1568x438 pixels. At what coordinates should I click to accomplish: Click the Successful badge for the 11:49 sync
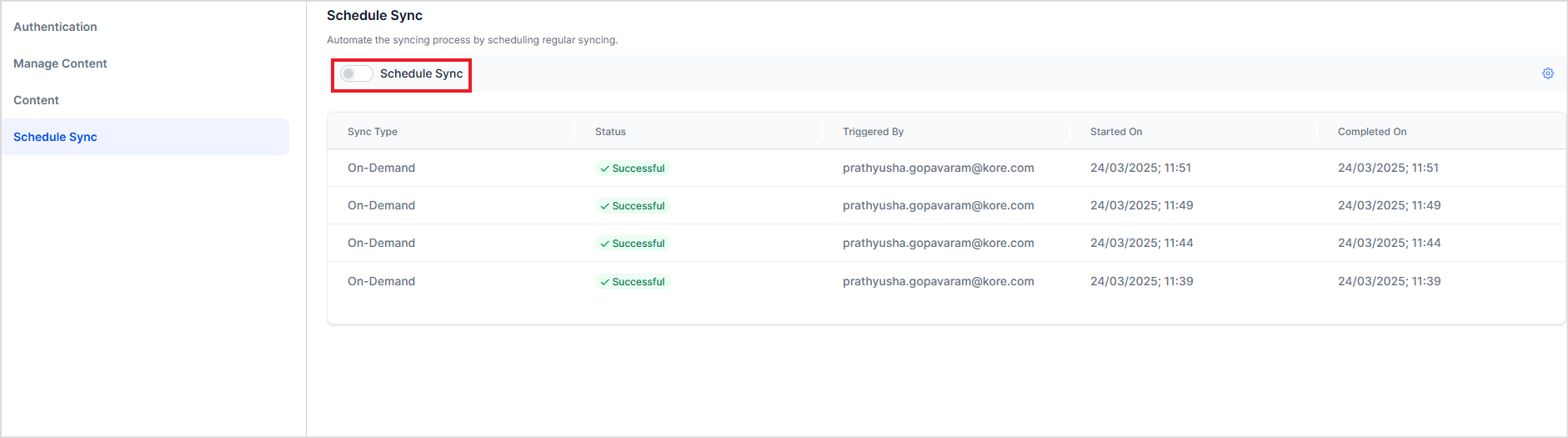(634, 206)
